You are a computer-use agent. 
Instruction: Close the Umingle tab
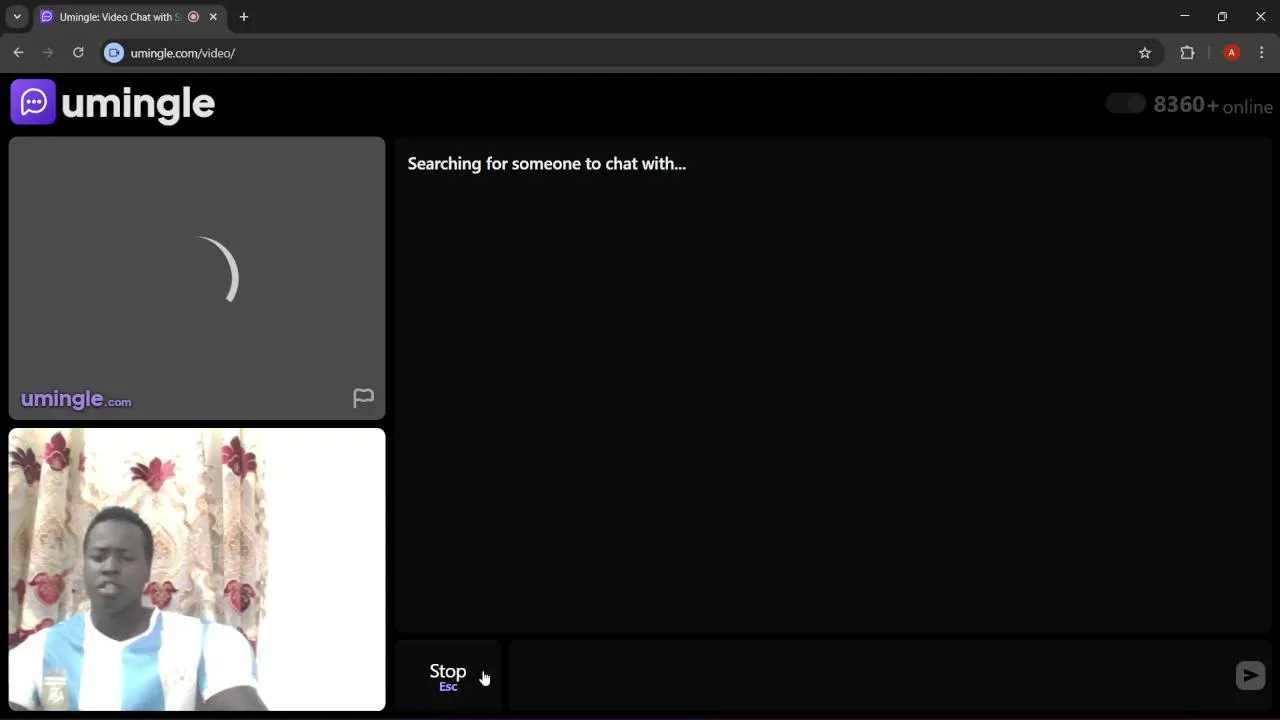pyautogui.click(x=213, y=17)
